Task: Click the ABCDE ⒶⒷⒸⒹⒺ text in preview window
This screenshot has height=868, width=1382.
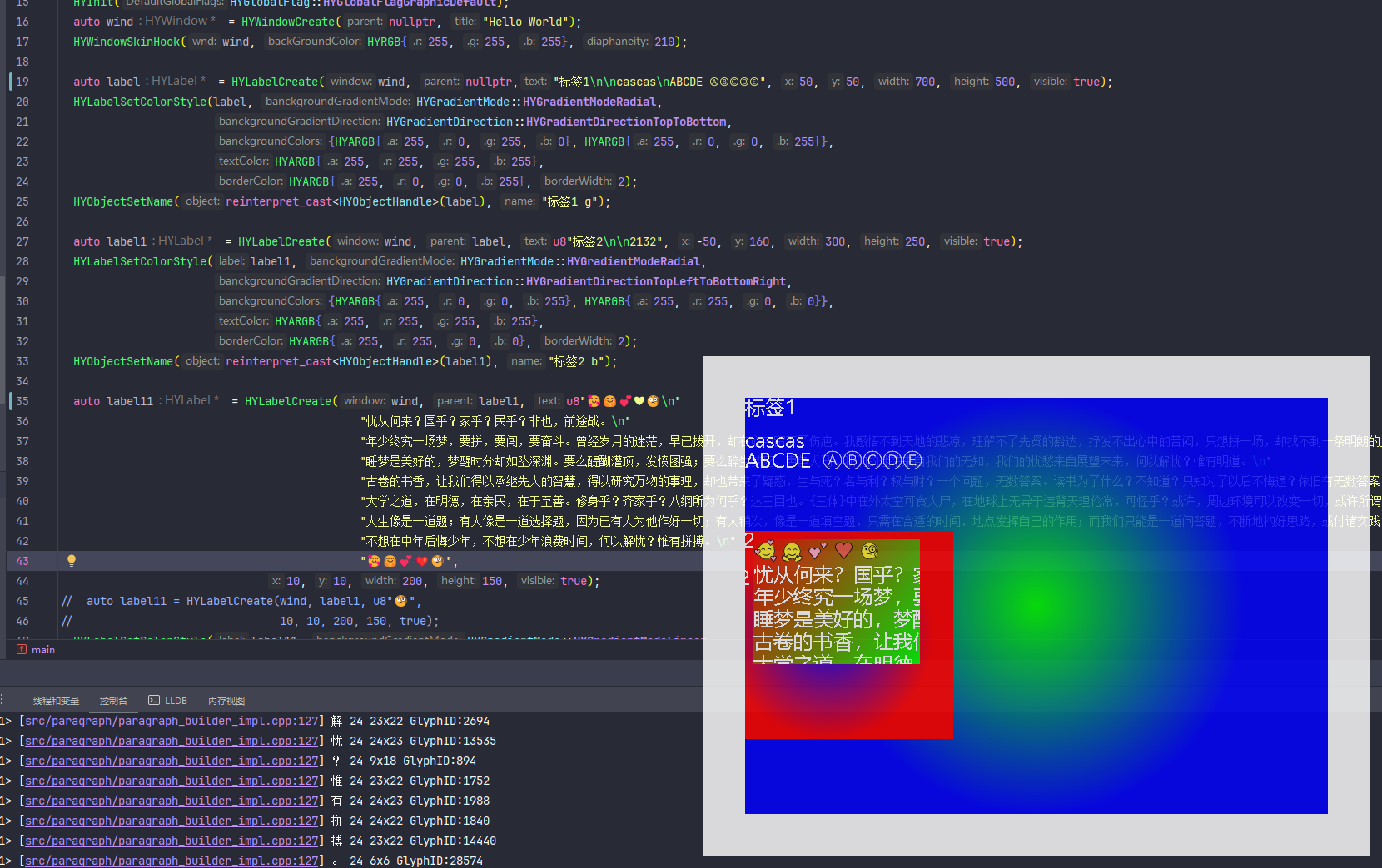Action: click(833, 460)
